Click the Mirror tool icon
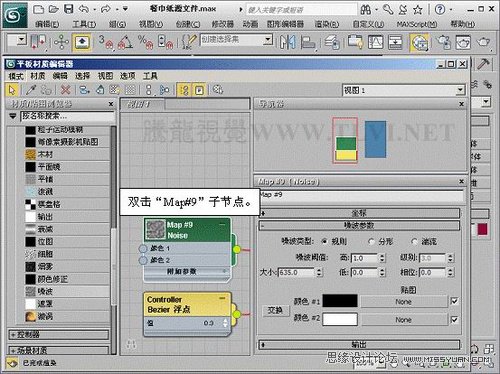The width and height of the screenshot is (500, 374). [x=287, y=42]
